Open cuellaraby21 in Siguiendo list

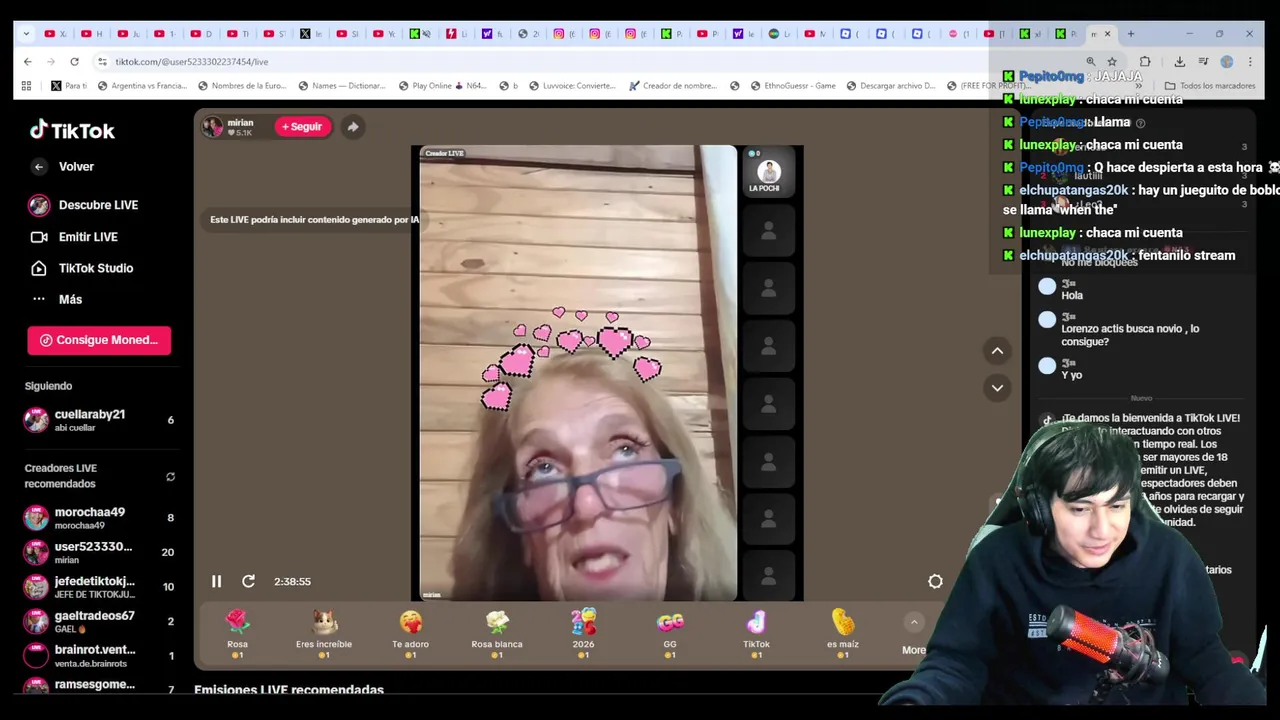(x=98, y=420)
